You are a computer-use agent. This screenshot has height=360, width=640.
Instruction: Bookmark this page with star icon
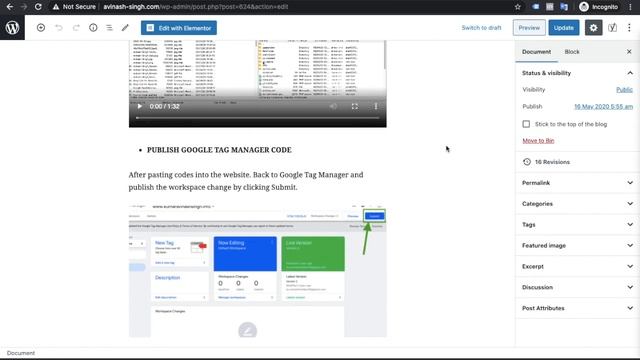(x=518, y=7)
